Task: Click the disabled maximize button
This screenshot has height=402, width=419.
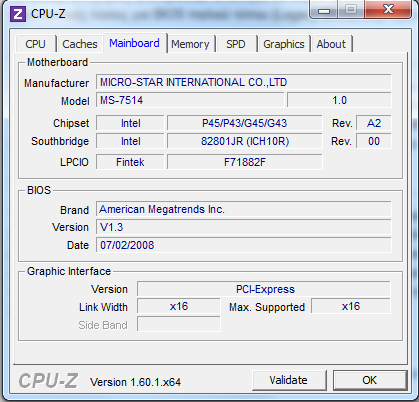Action: pos(351,9)
